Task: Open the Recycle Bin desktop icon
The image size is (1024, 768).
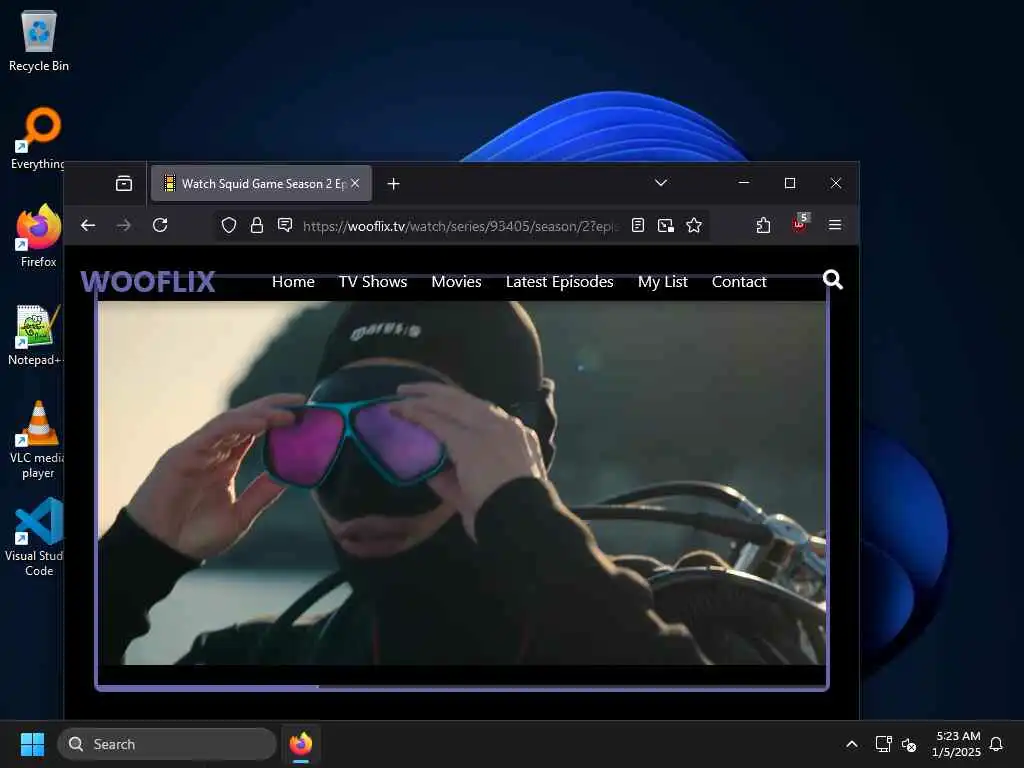Action: coord(39,40)
